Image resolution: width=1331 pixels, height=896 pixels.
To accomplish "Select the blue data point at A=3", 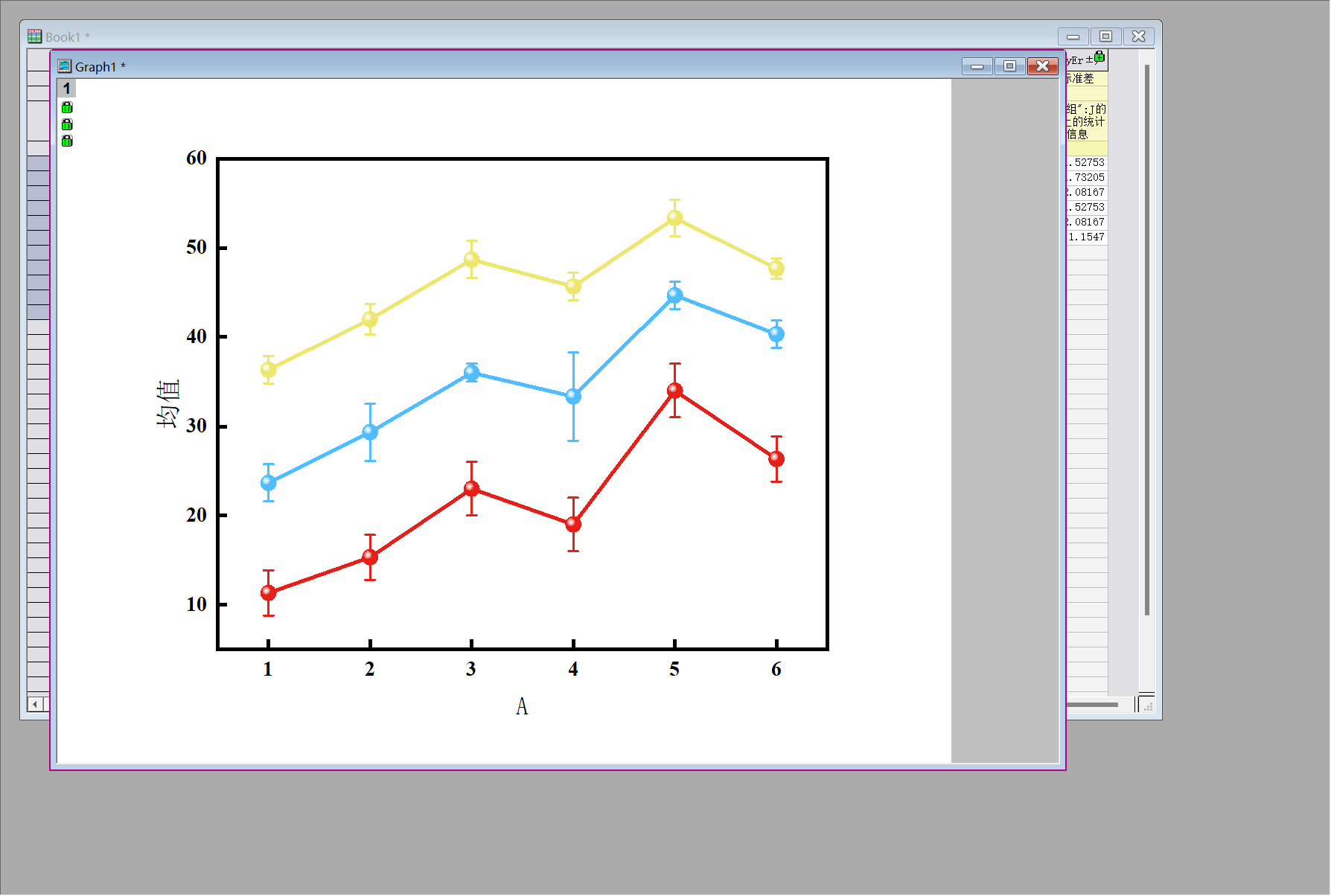I will pyautogui.click(x=472, y=372).
